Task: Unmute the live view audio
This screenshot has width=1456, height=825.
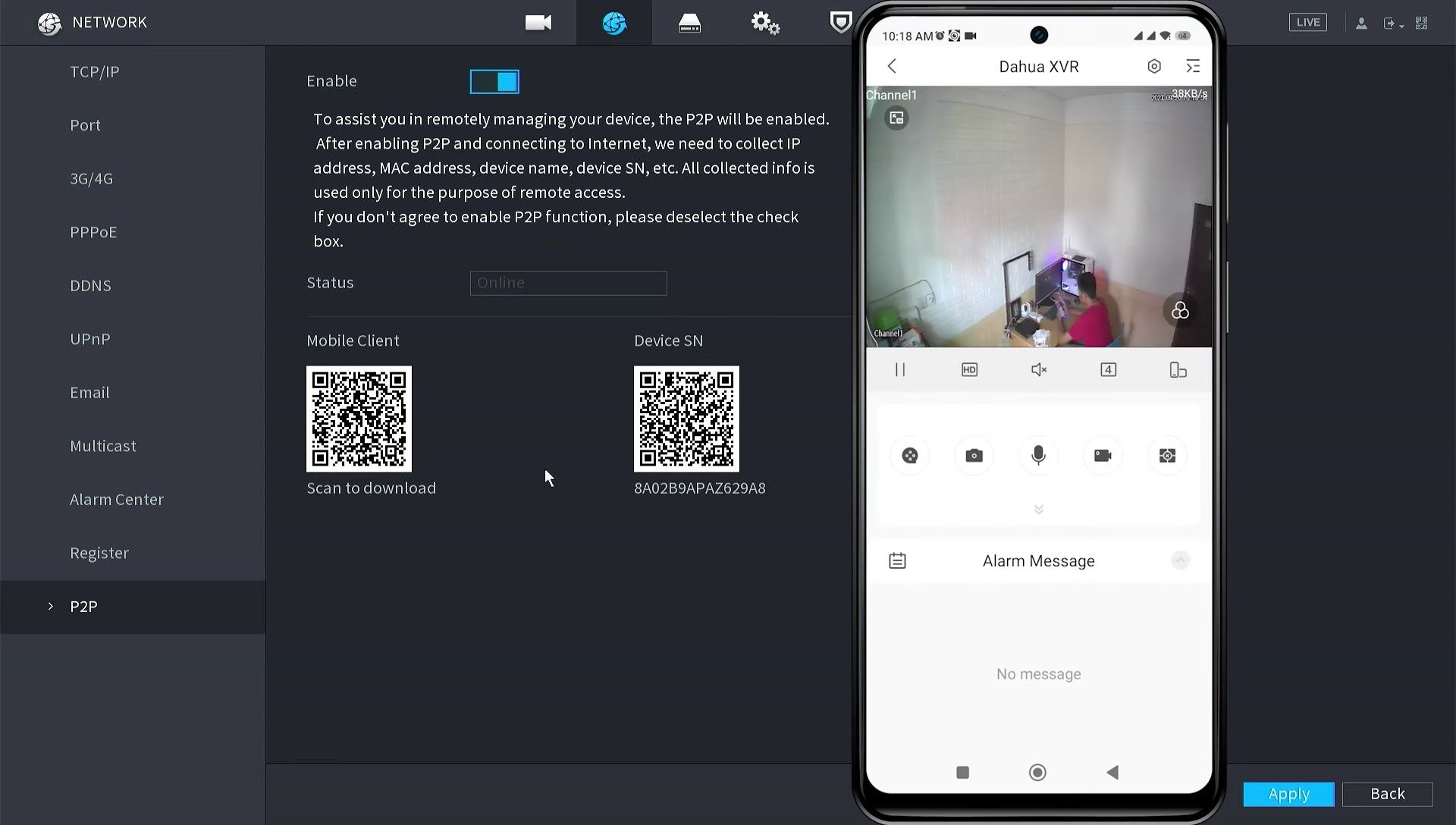Action: 1039,370
